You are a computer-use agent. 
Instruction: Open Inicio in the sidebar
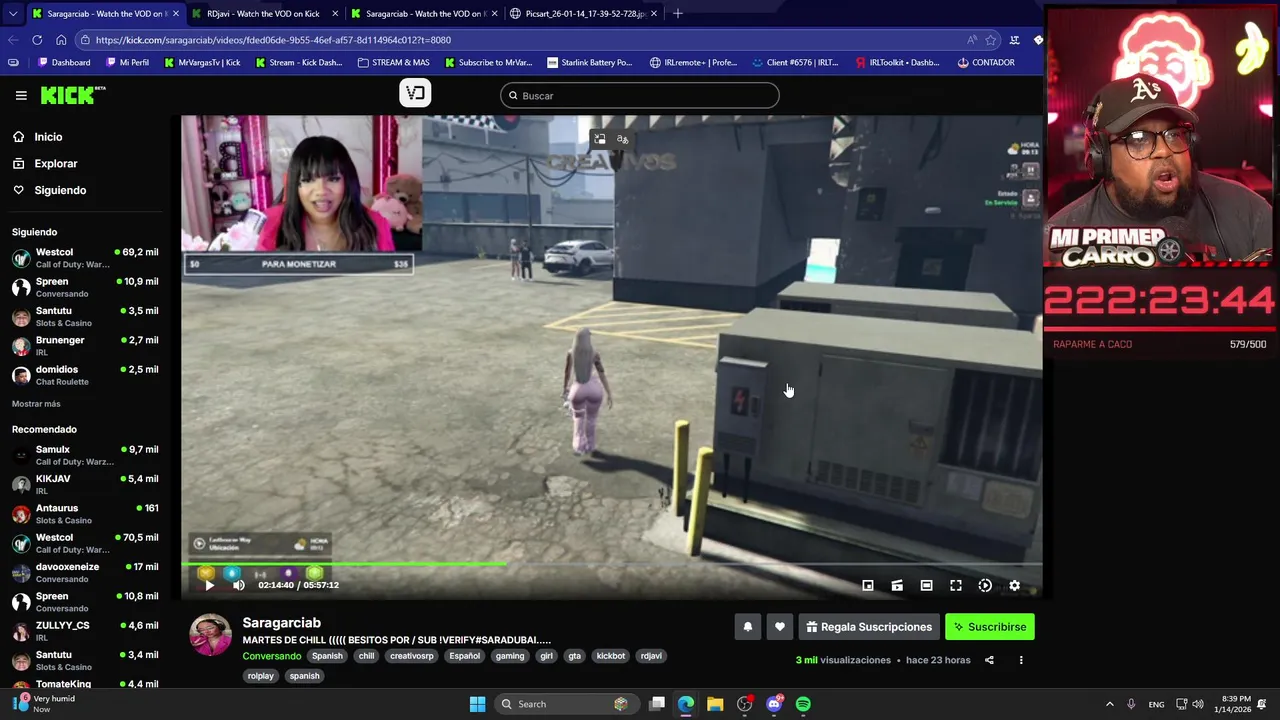tap(48, 137)
